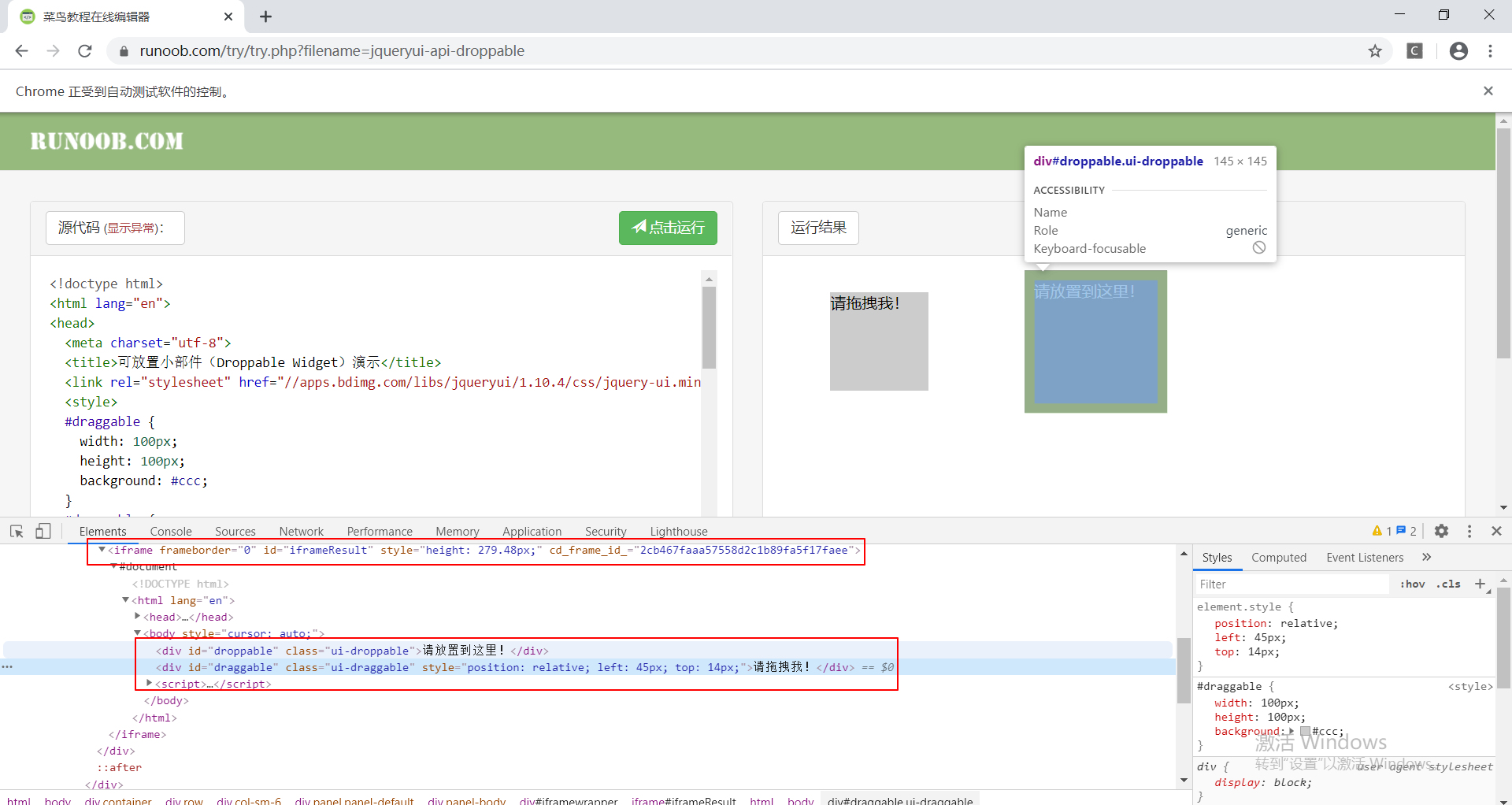
Task: Click the ::after pseudo-element row
Action: 119,768
